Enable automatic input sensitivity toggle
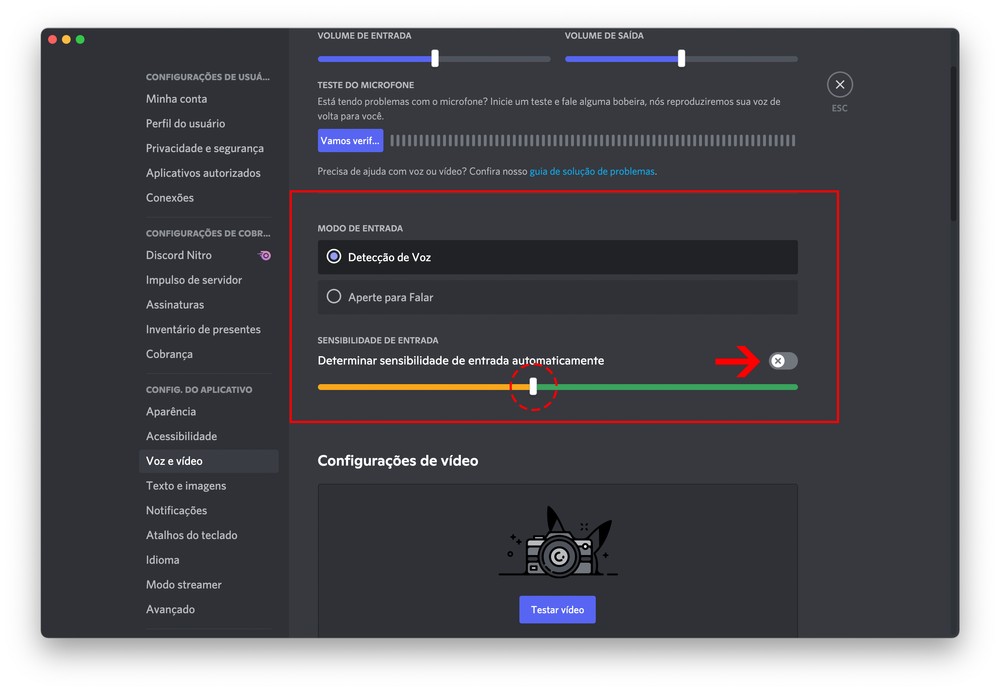 point(783,361)
